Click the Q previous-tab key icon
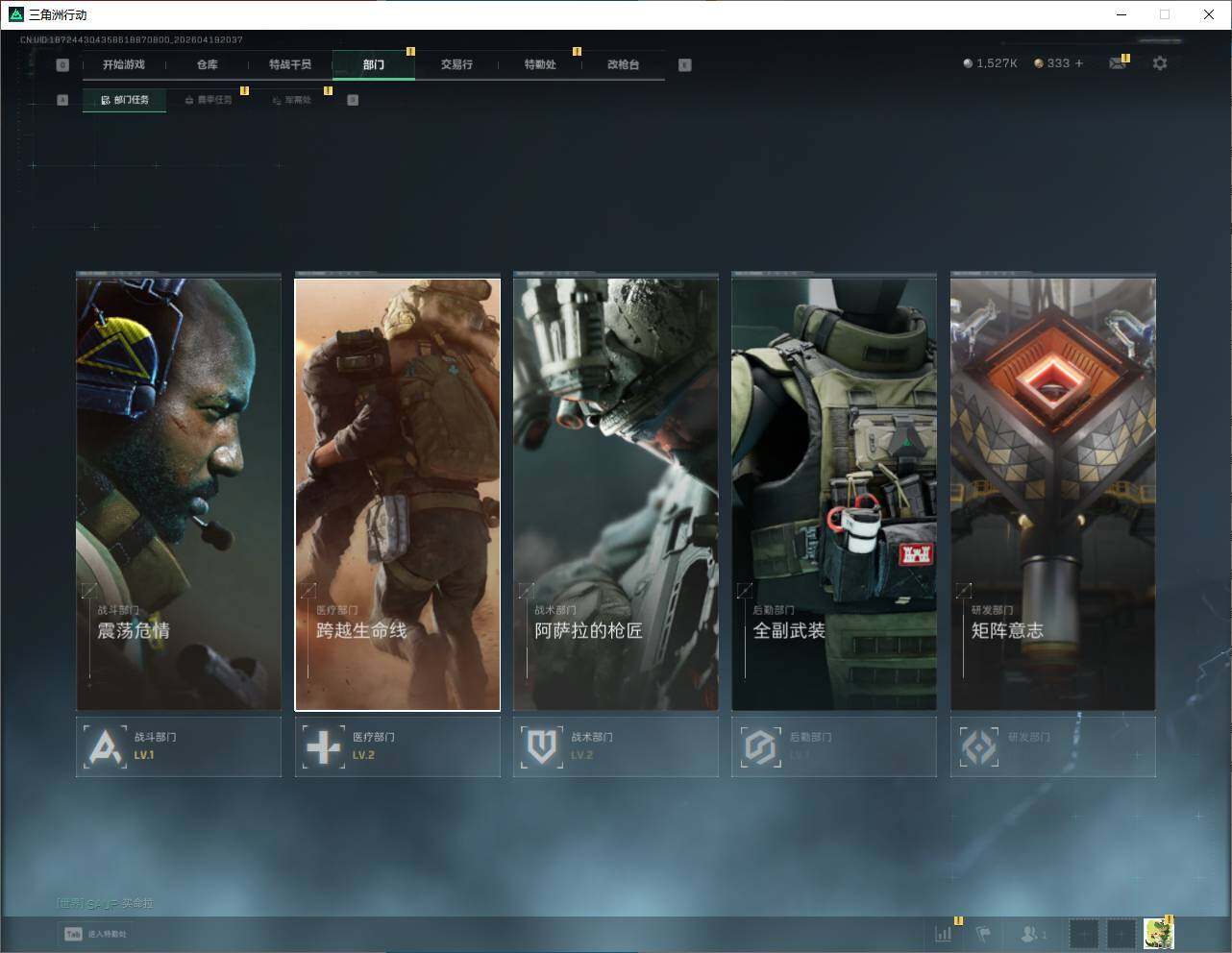 click(62, 64)
